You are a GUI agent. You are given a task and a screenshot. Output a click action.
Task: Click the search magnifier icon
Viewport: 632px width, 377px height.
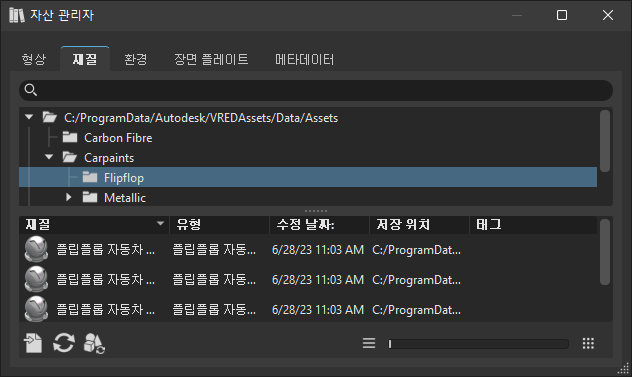[x=31, y=90]
